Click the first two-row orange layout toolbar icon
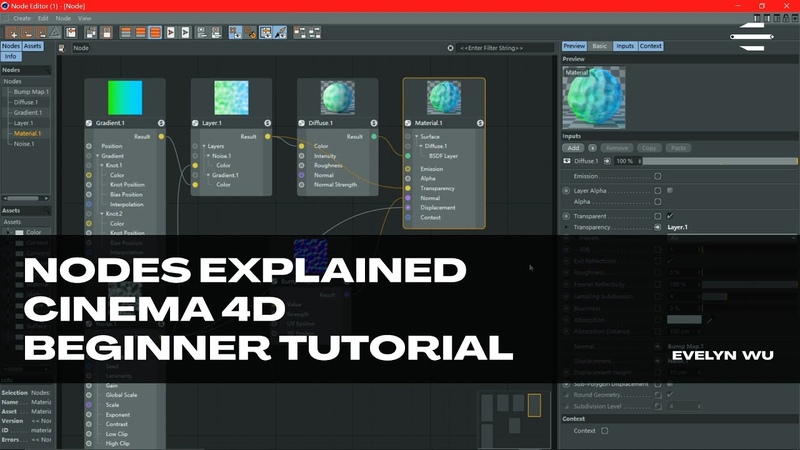The height and width of the screenshot is (450, 800). pyautogui.click(x=126, y=33)
